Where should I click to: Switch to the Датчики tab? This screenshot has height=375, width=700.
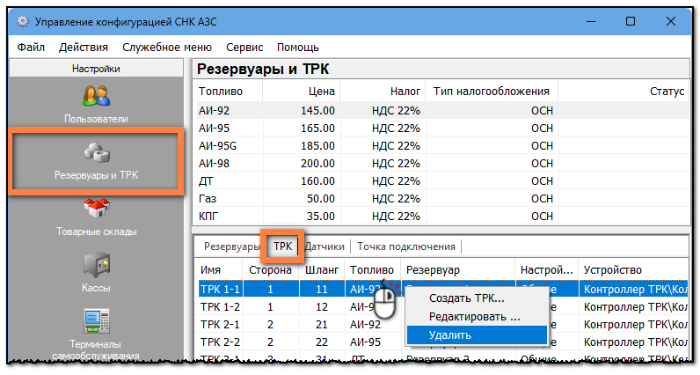325,246
